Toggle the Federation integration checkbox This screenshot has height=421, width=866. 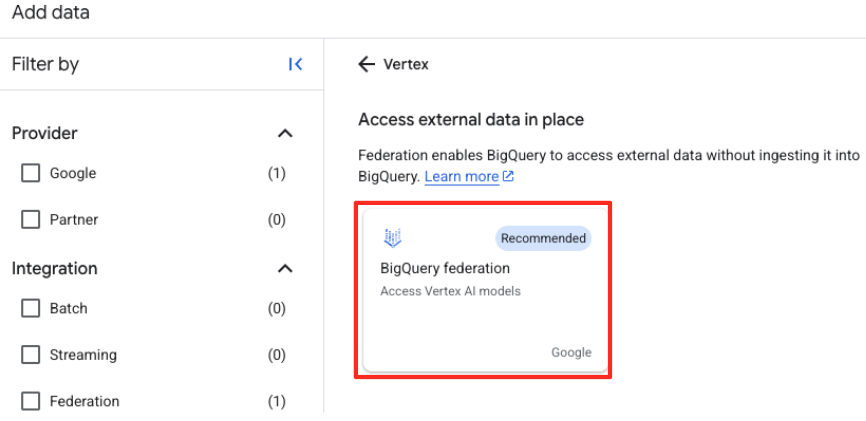tap(31, 401)
